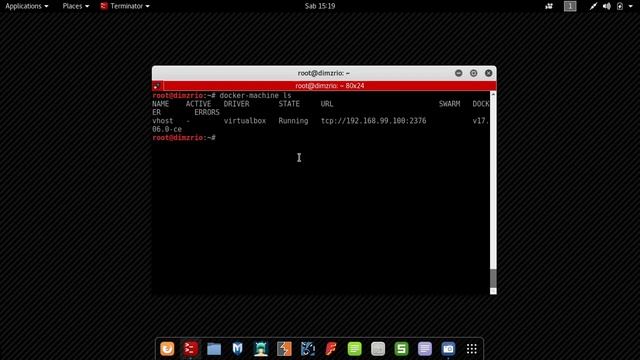Close the Terminator window

pyautogui.click(x=489, y=73)
